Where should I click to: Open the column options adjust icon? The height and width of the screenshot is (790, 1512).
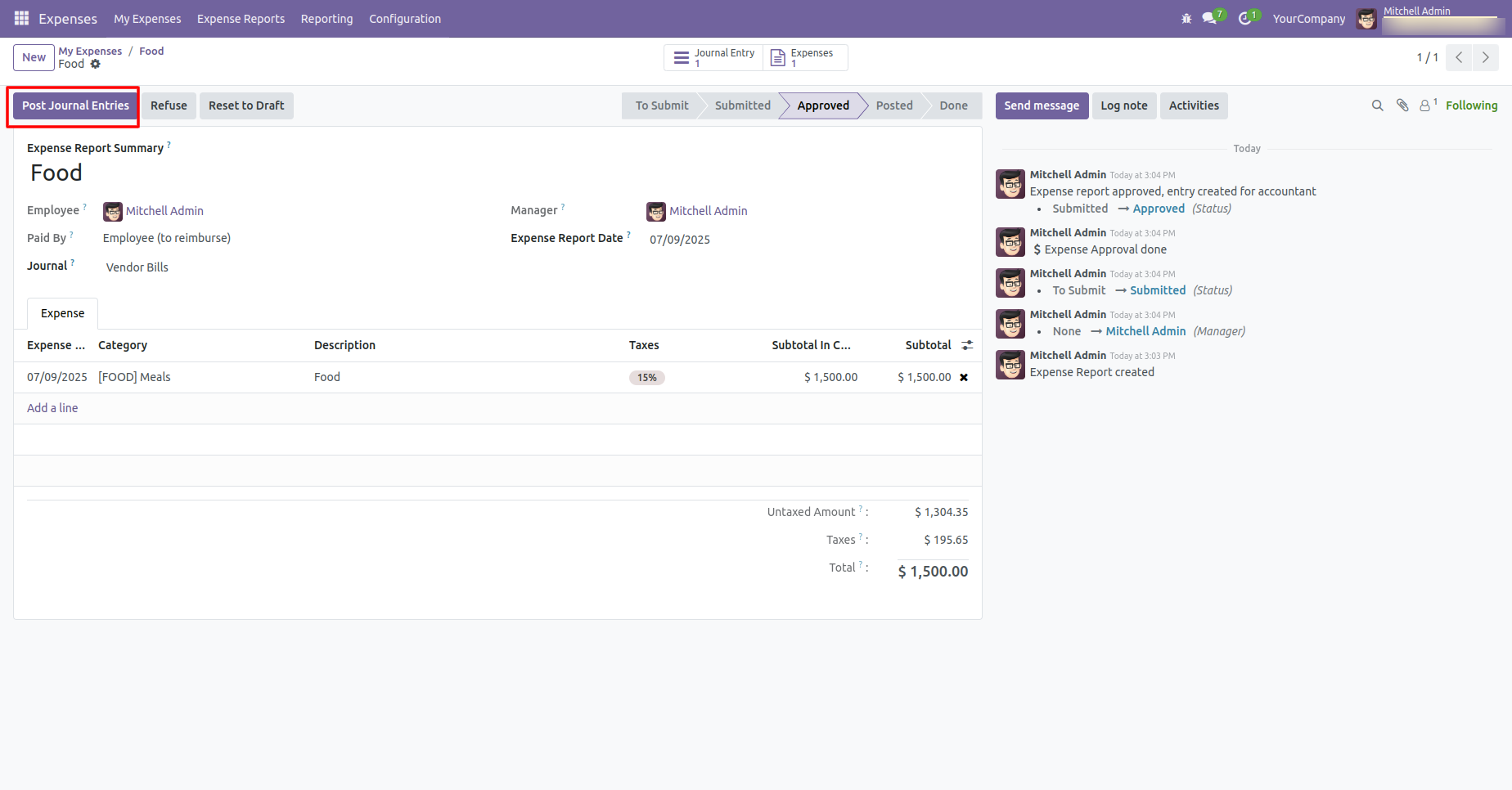coord(967,345)
